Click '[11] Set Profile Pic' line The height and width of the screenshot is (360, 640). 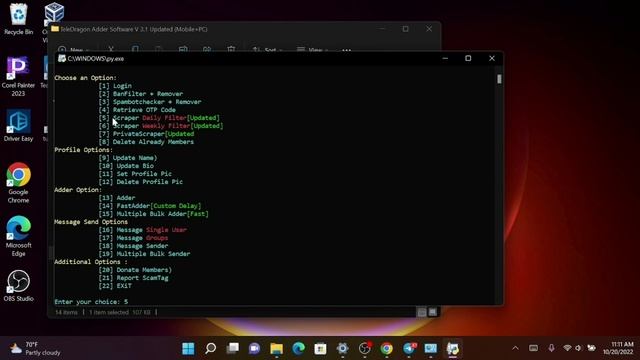pyautogui.click(x=135, y=174)
